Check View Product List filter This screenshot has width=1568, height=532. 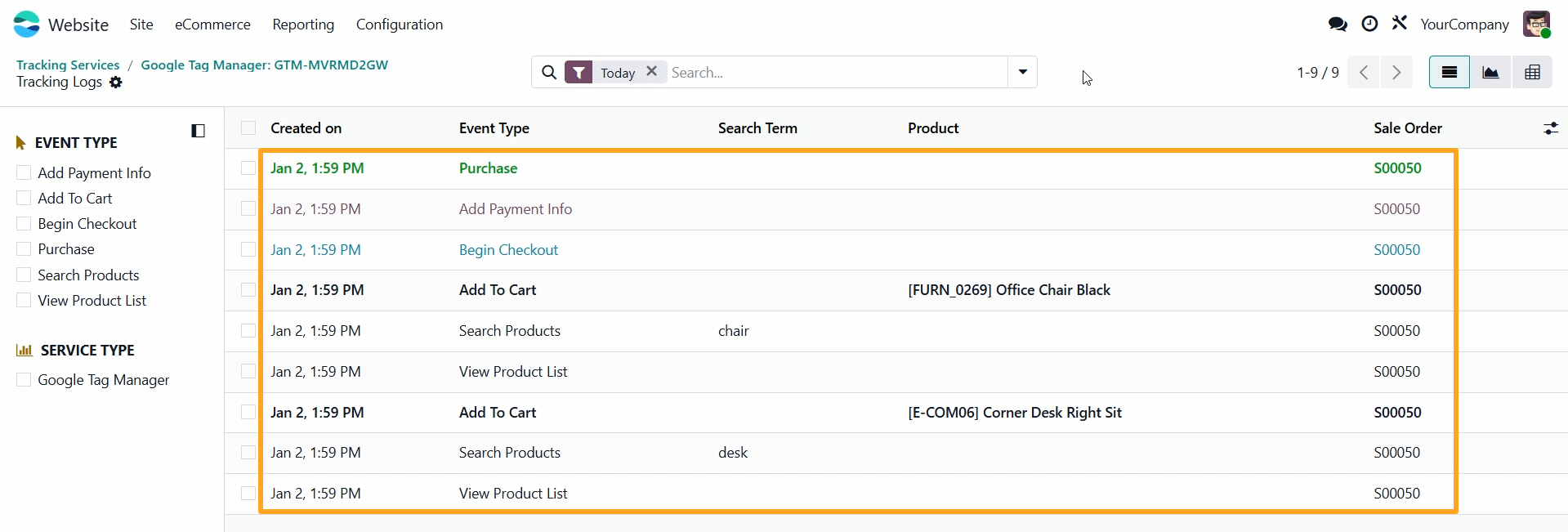click(x=24, y=300)
